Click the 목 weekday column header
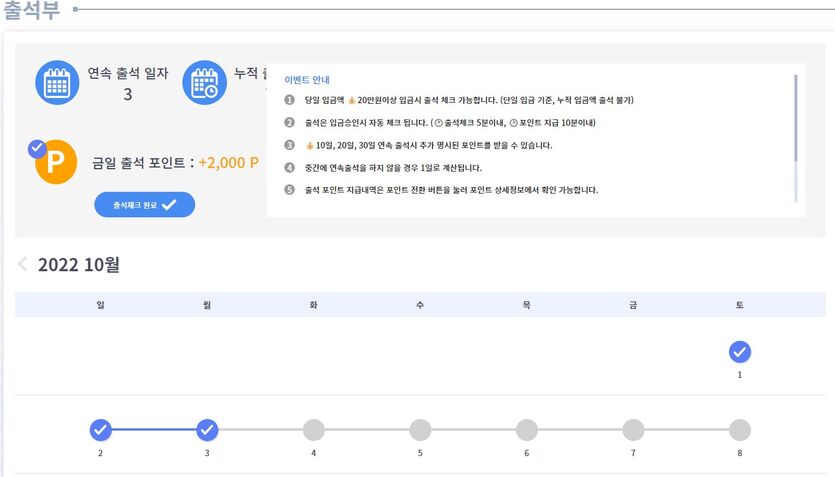 [x=527, y=305]
